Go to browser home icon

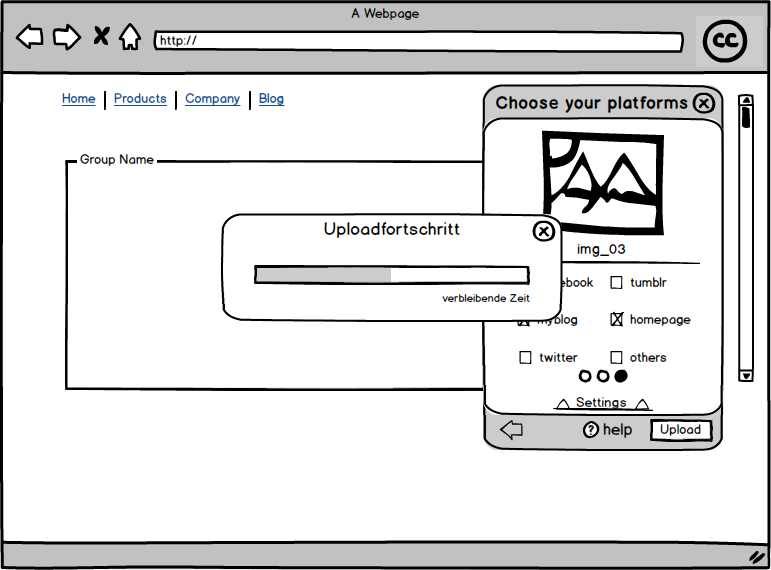tap(130, 38)
